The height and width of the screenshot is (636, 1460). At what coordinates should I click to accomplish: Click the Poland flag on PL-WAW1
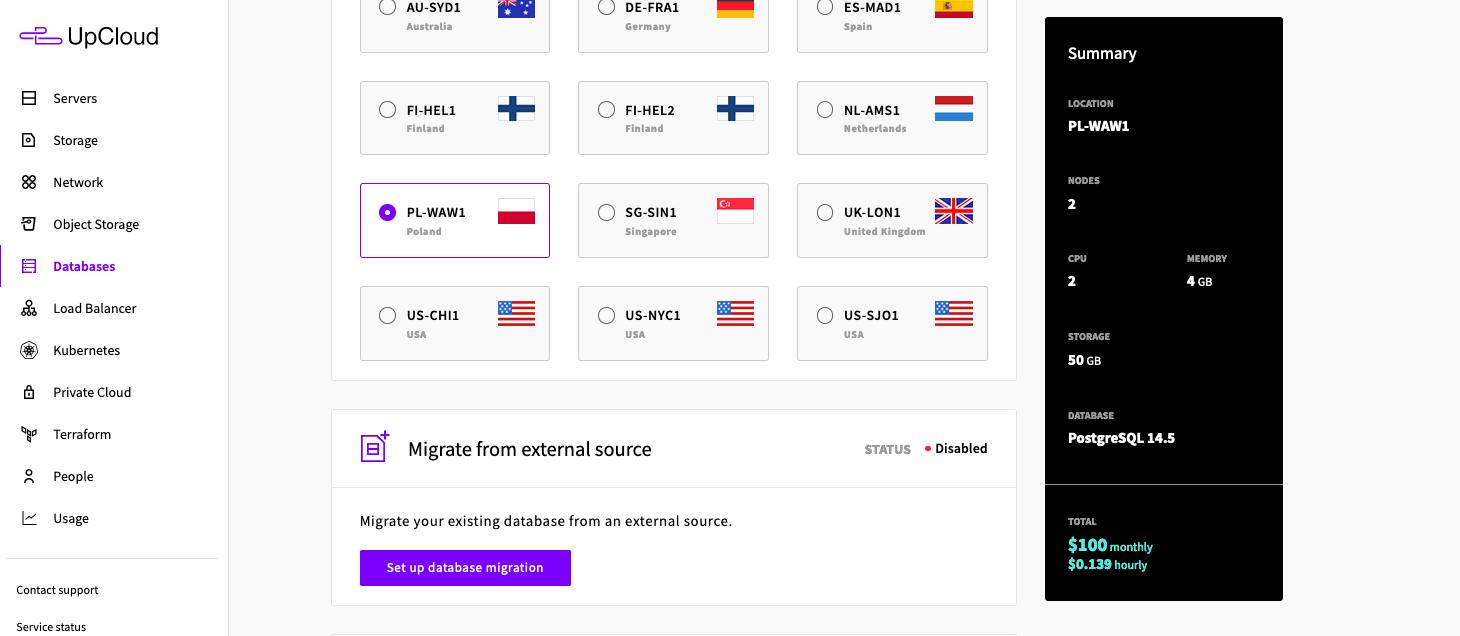point(516,211)
